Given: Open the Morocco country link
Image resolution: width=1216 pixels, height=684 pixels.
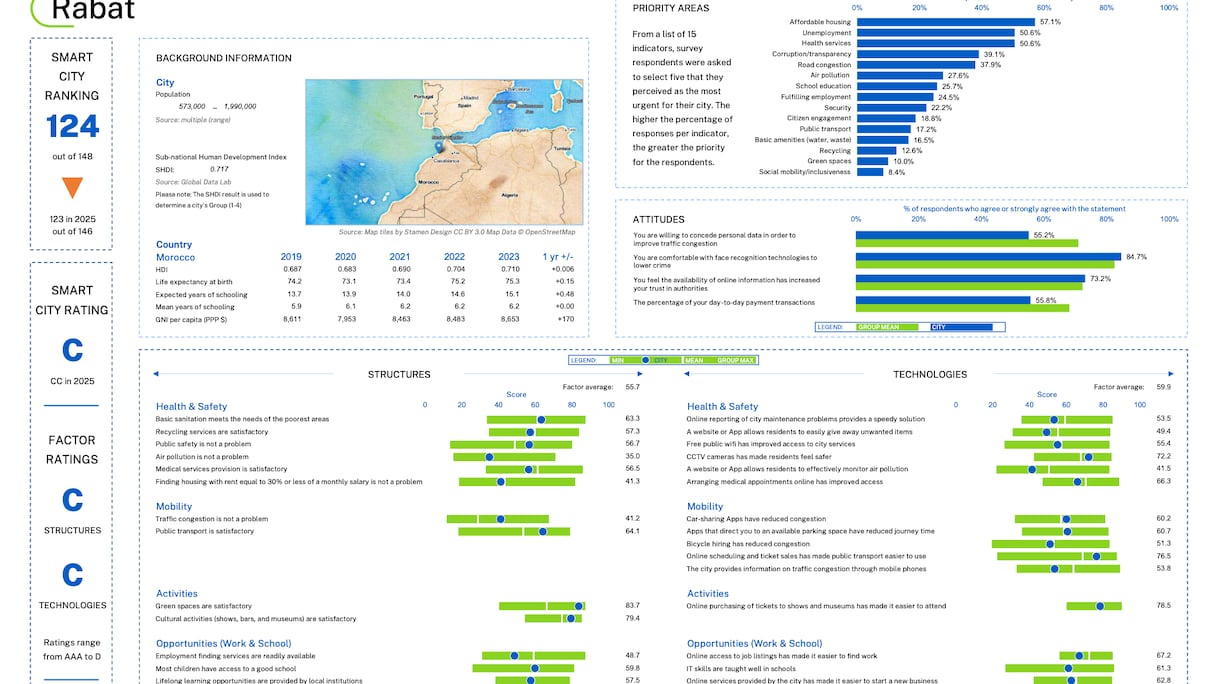Looking at the screenshot, I should 176,257.
